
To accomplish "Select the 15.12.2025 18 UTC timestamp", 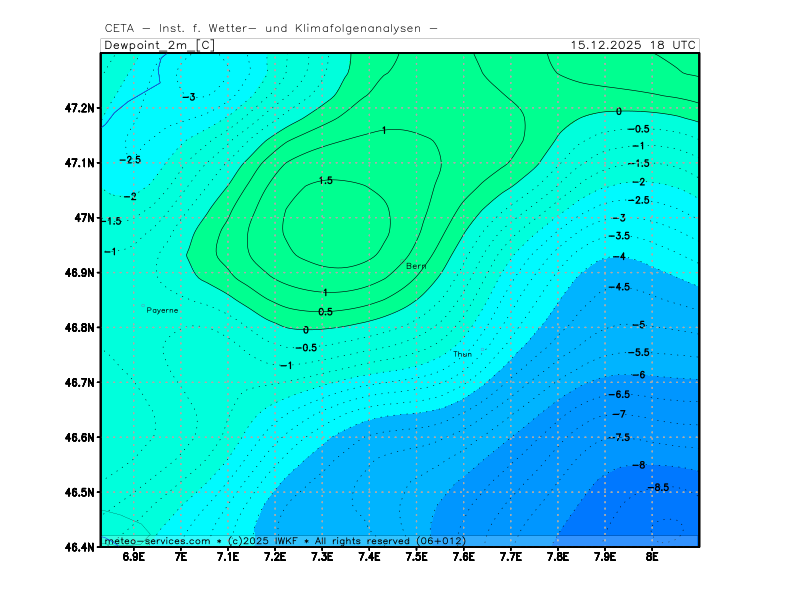I will click(x=633, y=45).
